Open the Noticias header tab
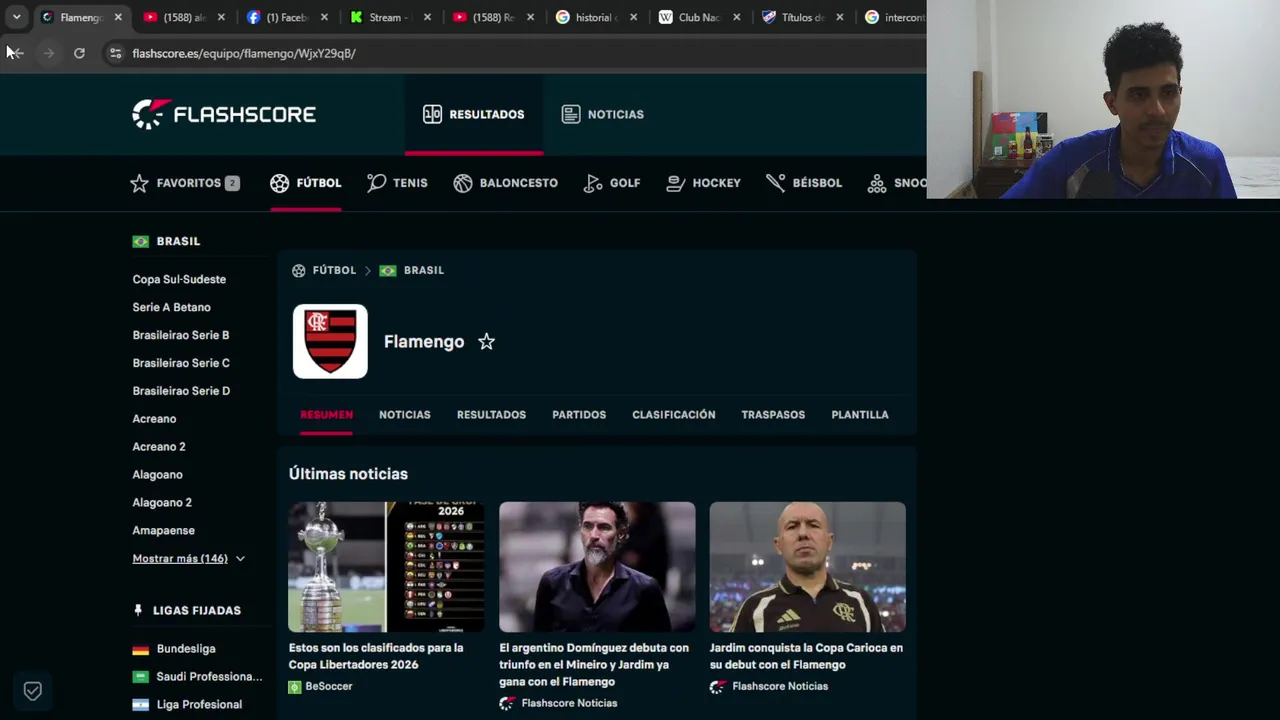This screenshot has height=720, width=1280. coord(602,114)
